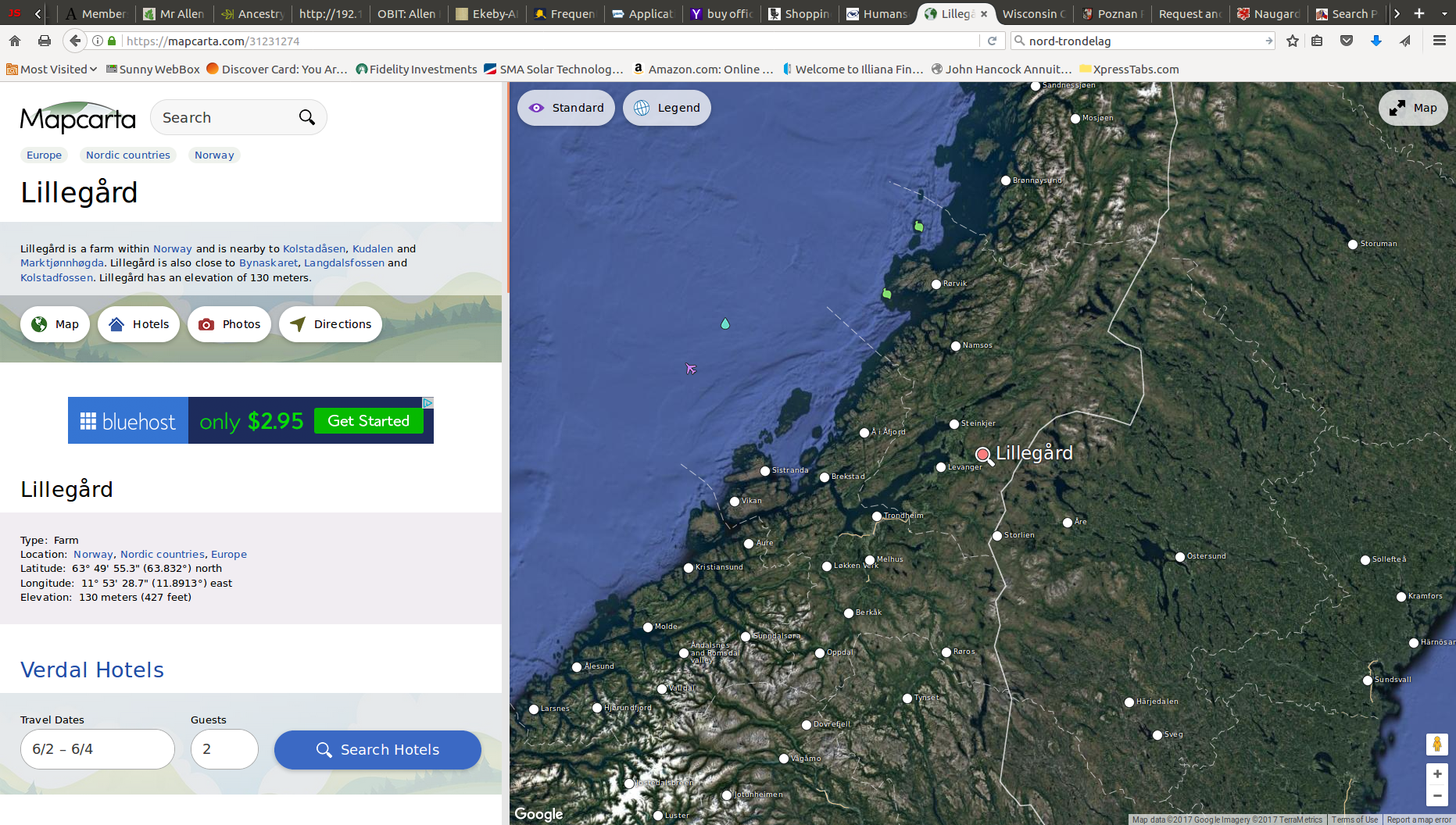Open the Europe breadcrumb link

[44, 155]
